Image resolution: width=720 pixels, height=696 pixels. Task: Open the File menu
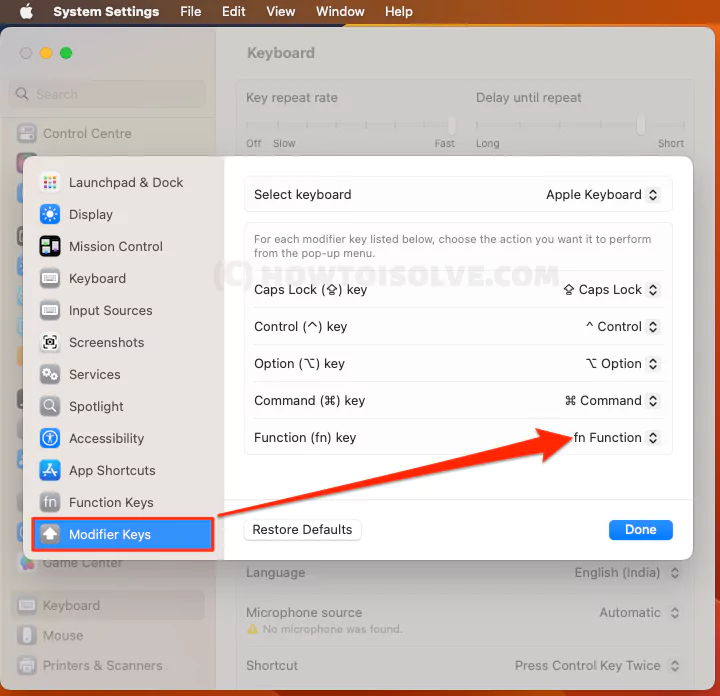tap(191, 11)
